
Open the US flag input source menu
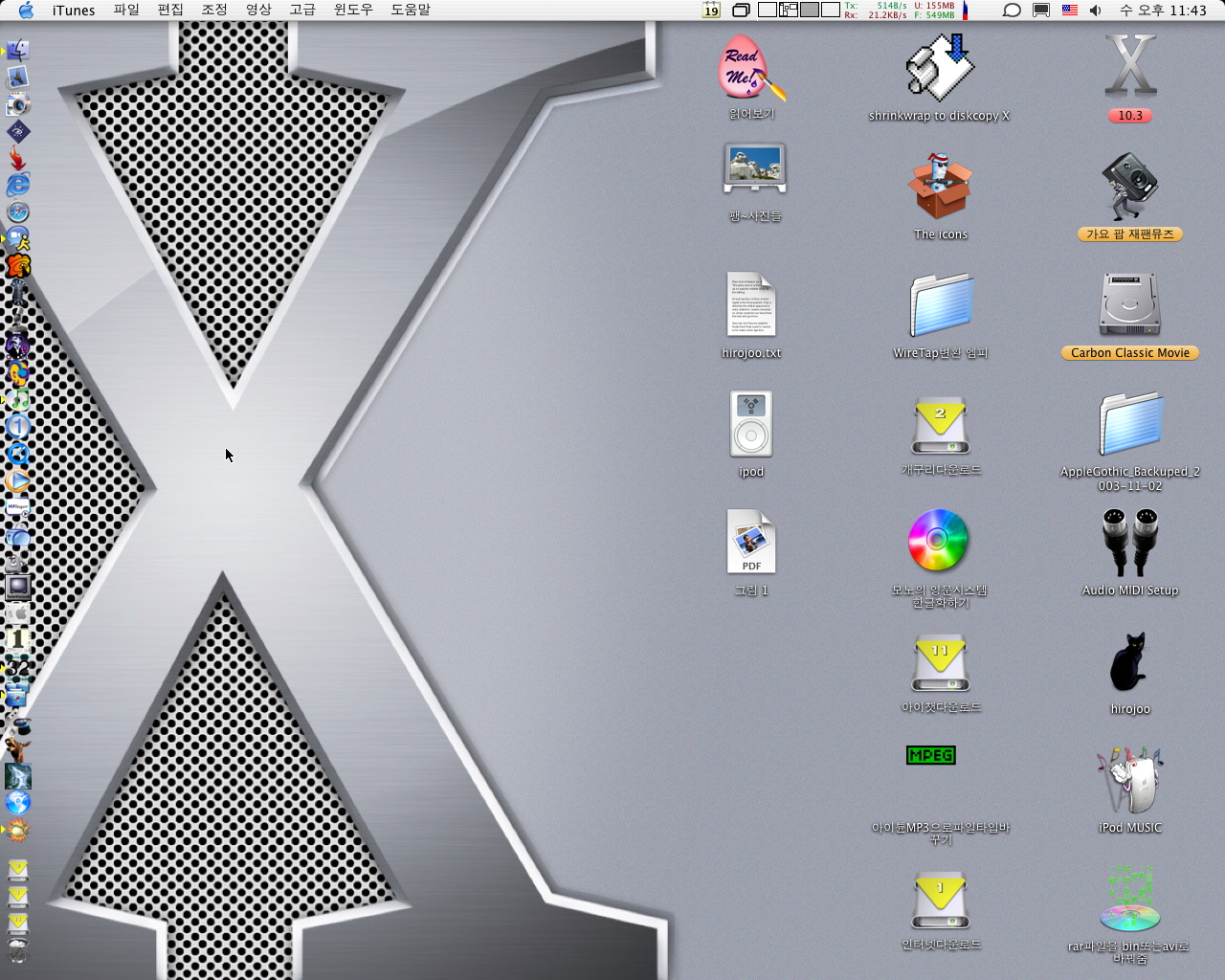(x=1070, y=11)
